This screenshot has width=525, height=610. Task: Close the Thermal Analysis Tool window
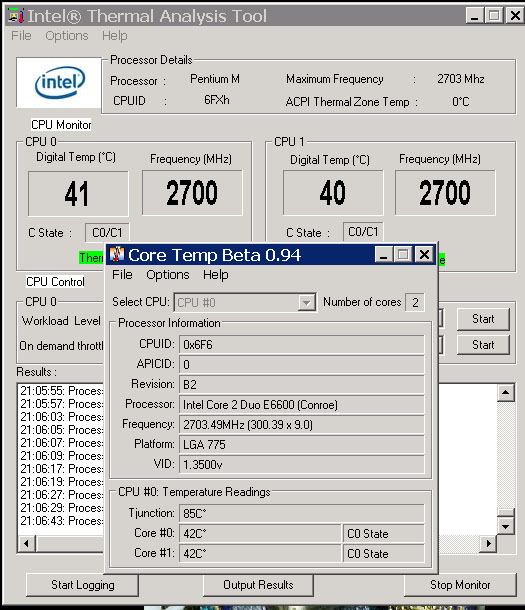tap(515, 16)
